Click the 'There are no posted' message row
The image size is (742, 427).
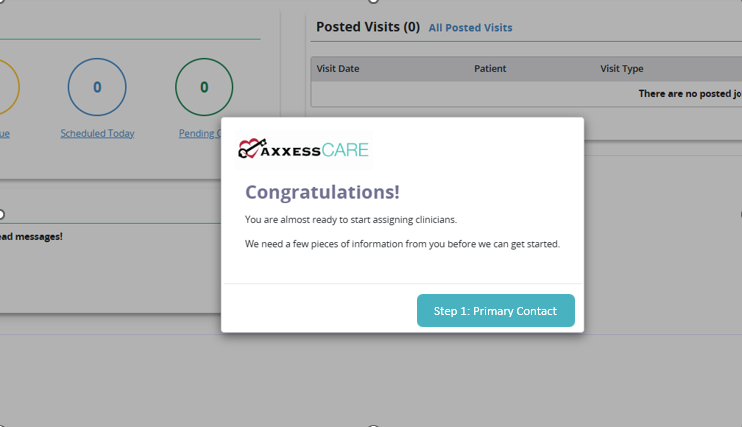tap(526, 94)
